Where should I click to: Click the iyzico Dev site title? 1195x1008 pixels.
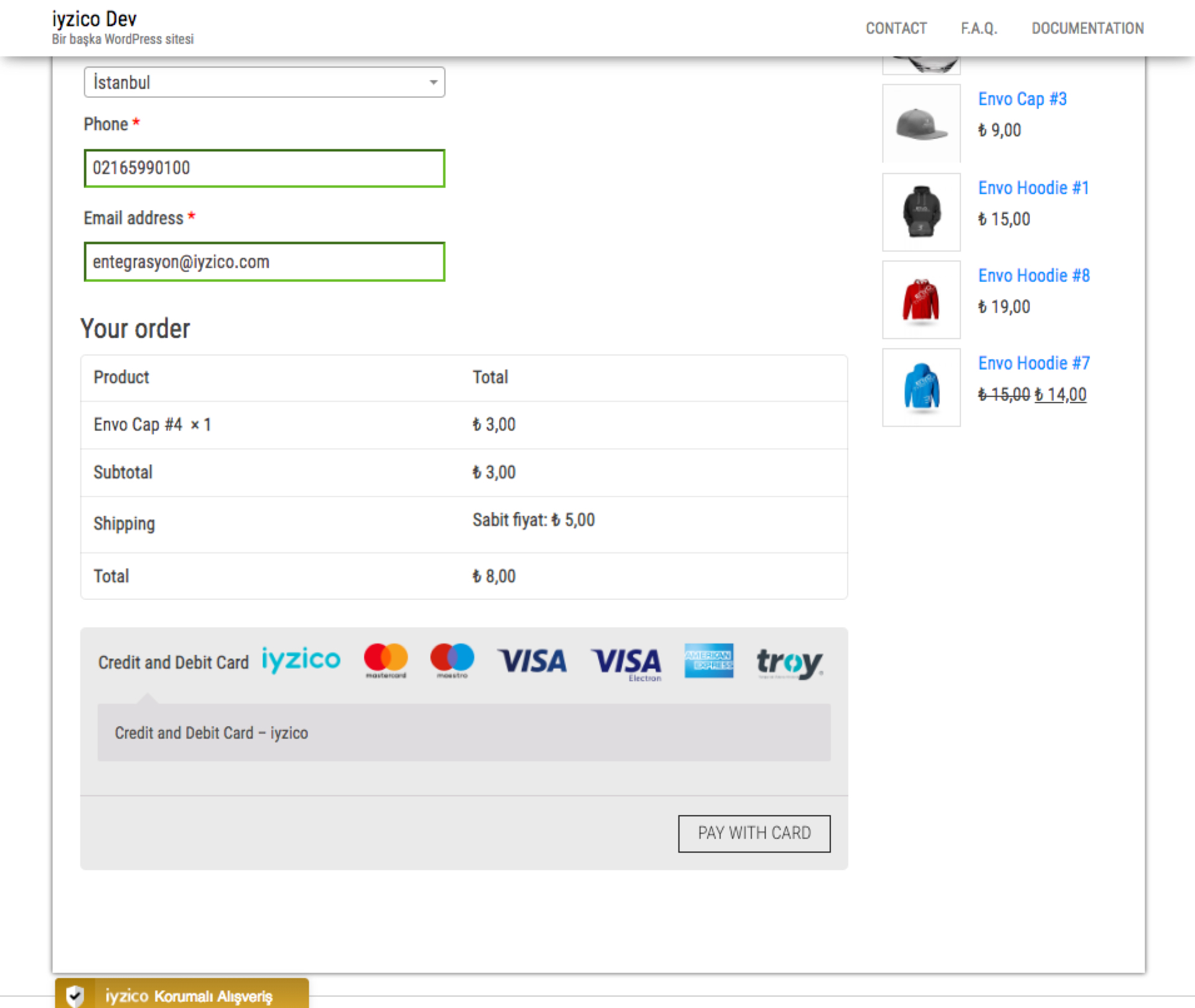point(94,19)
